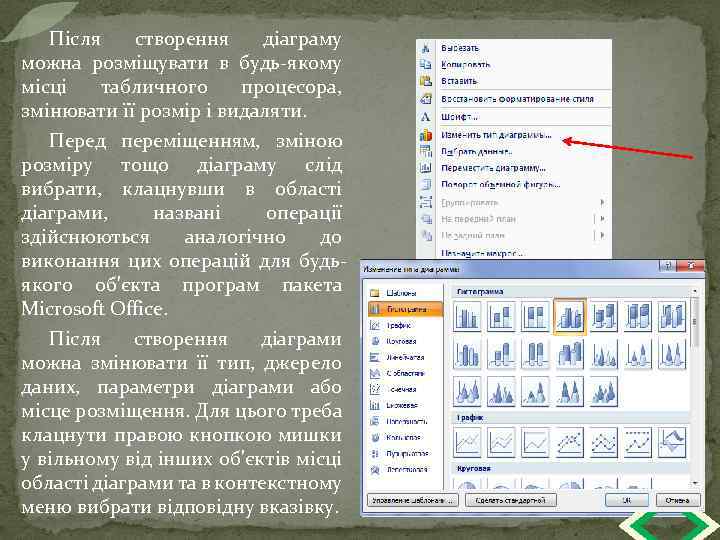Image resolution: width=720 pixels, height=540 pixels.
Task: Pick the last 3-D column thumbnail in first row
Action: pos(672,316)
